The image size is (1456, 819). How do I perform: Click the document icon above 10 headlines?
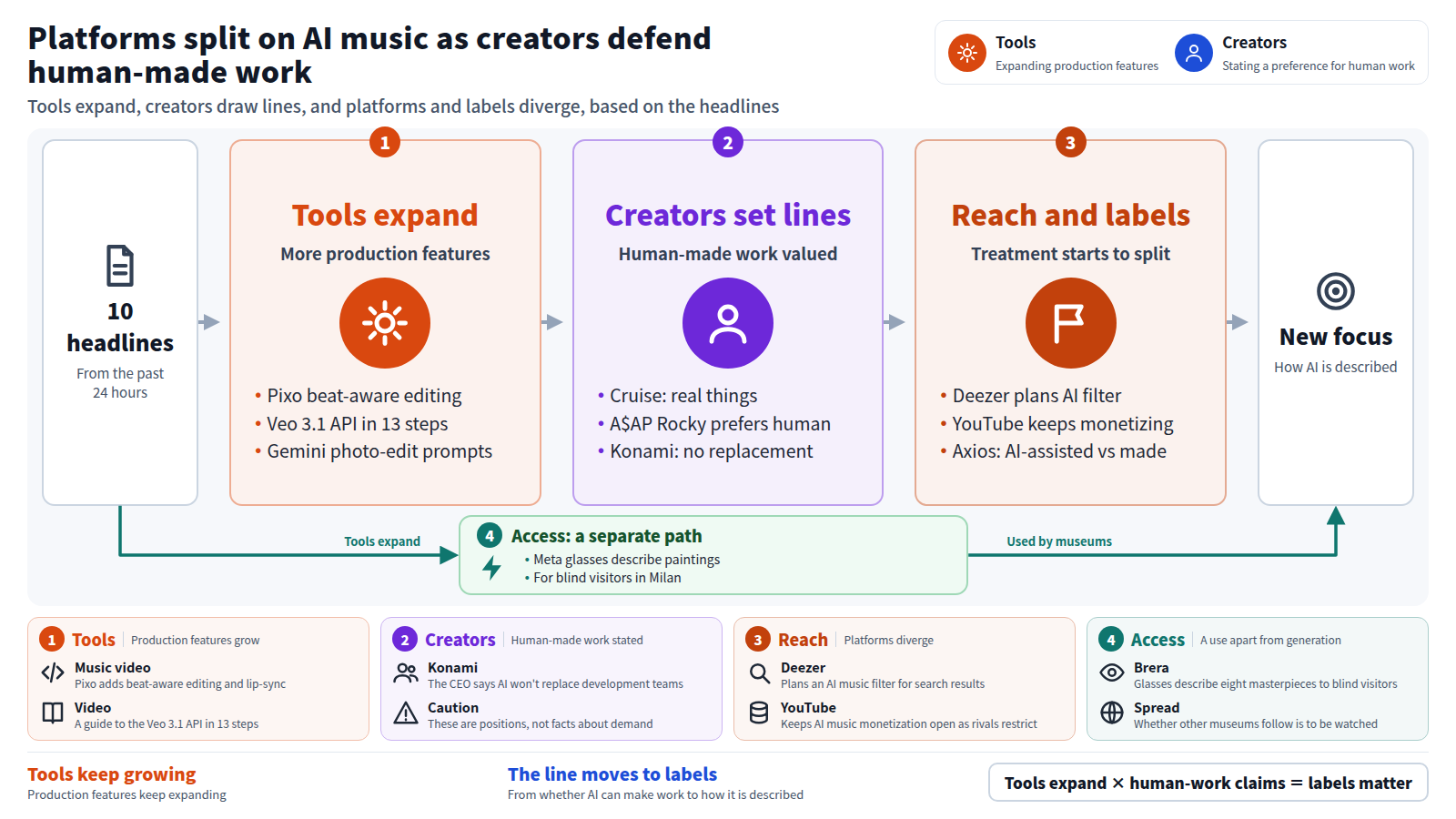[120, 266]
